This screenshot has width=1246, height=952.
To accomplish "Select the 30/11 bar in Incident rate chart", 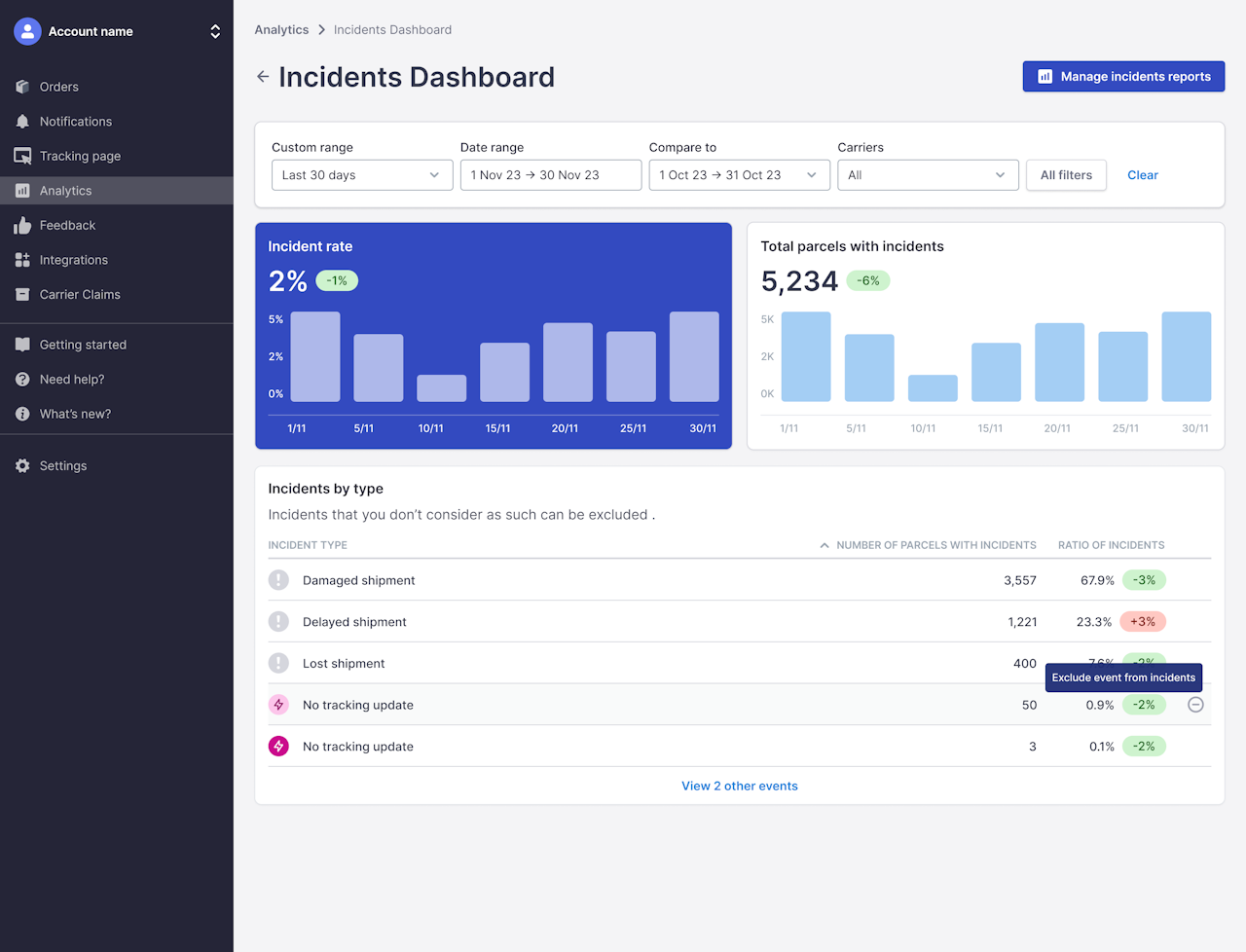I will pos(694,357).
